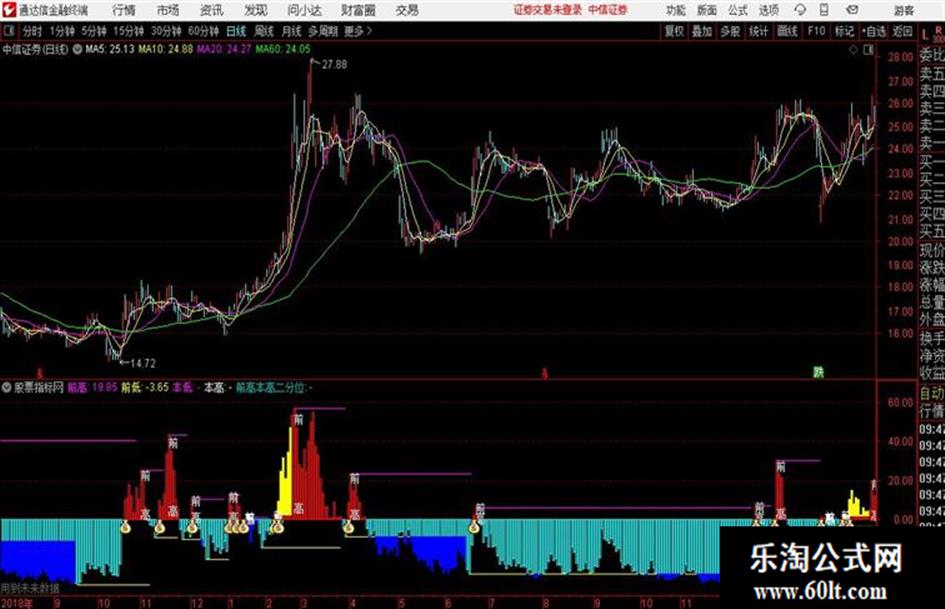The width and height of the screenshot is (945, 609).
Task: Click the 通达信 red logo icon
Action: (9, 10)
